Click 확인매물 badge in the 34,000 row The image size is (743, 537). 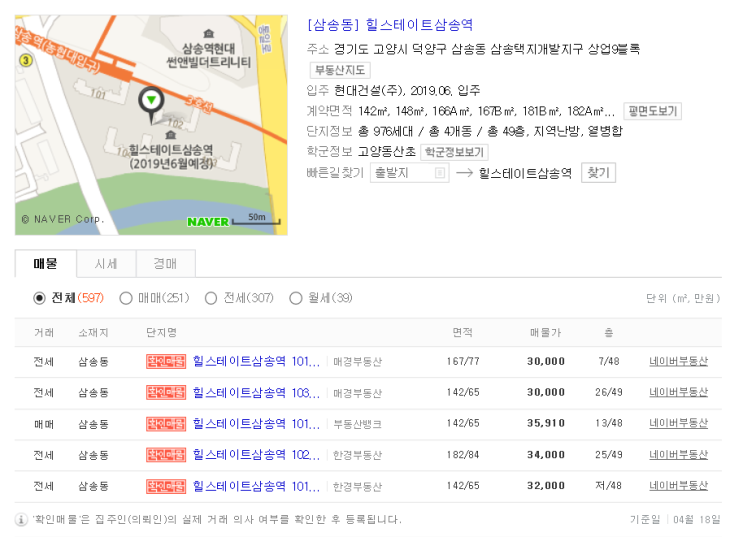coord(166,455)
